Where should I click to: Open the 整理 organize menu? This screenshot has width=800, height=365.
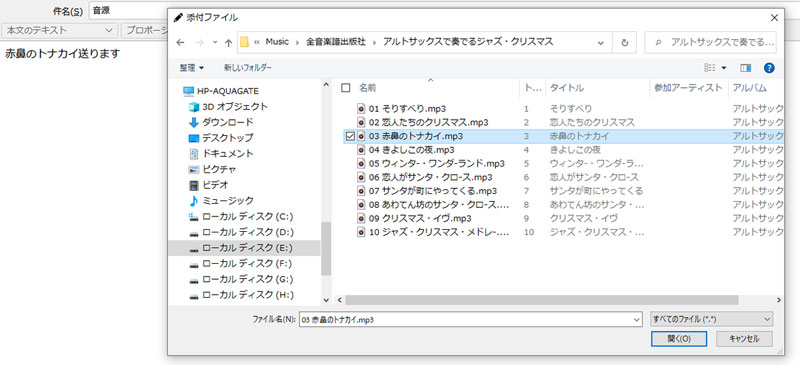pos(191,68)
